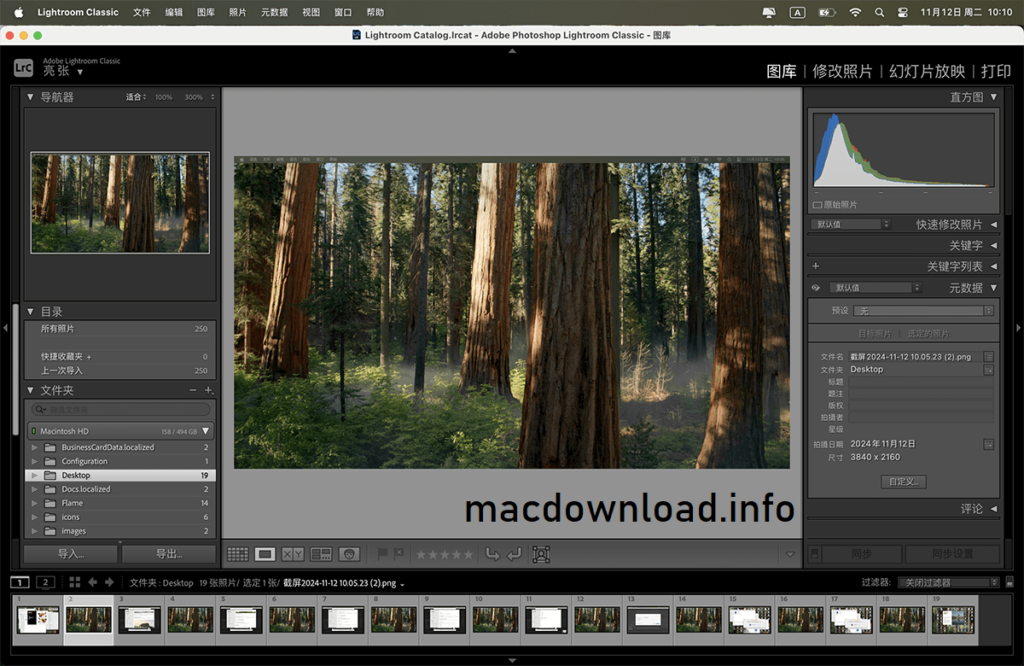Give the photo a three-star rating

point(445,553)
